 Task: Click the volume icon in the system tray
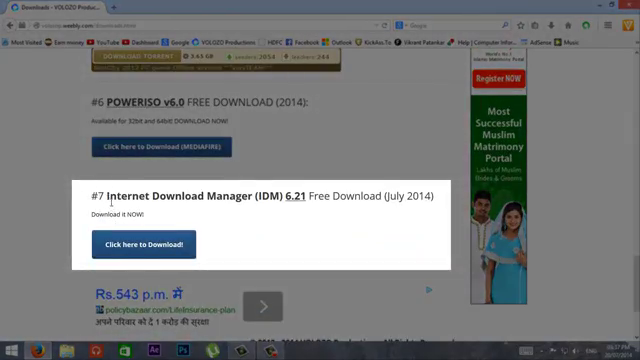pos(575,351)
